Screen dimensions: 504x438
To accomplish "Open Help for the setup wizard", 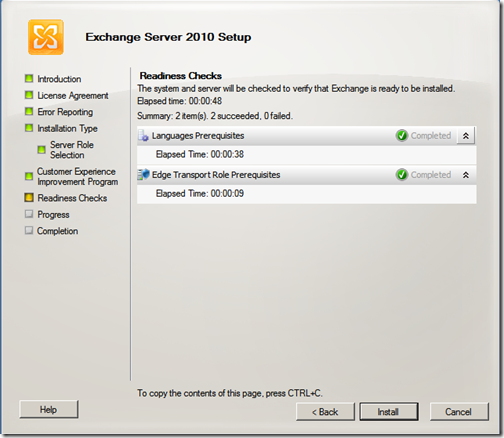I will coord(49,409).
